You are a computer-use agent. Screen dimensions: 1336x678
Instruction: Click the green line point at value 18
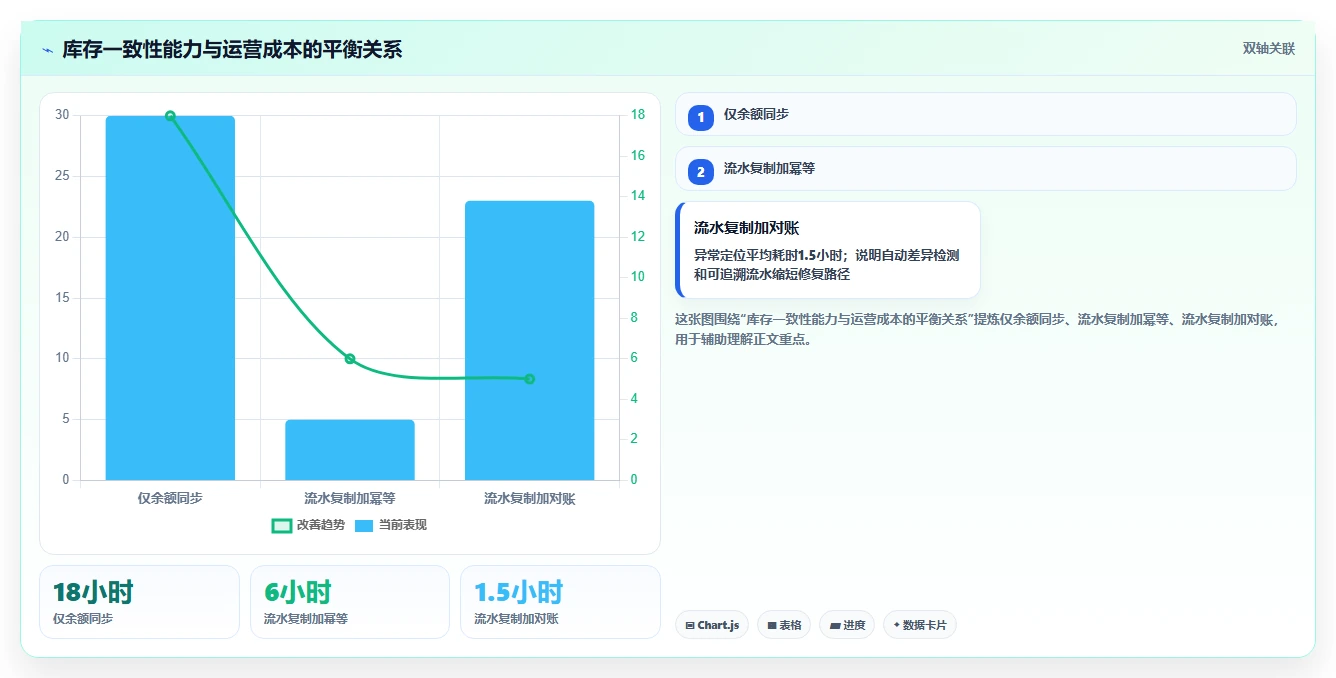(170, 116)
